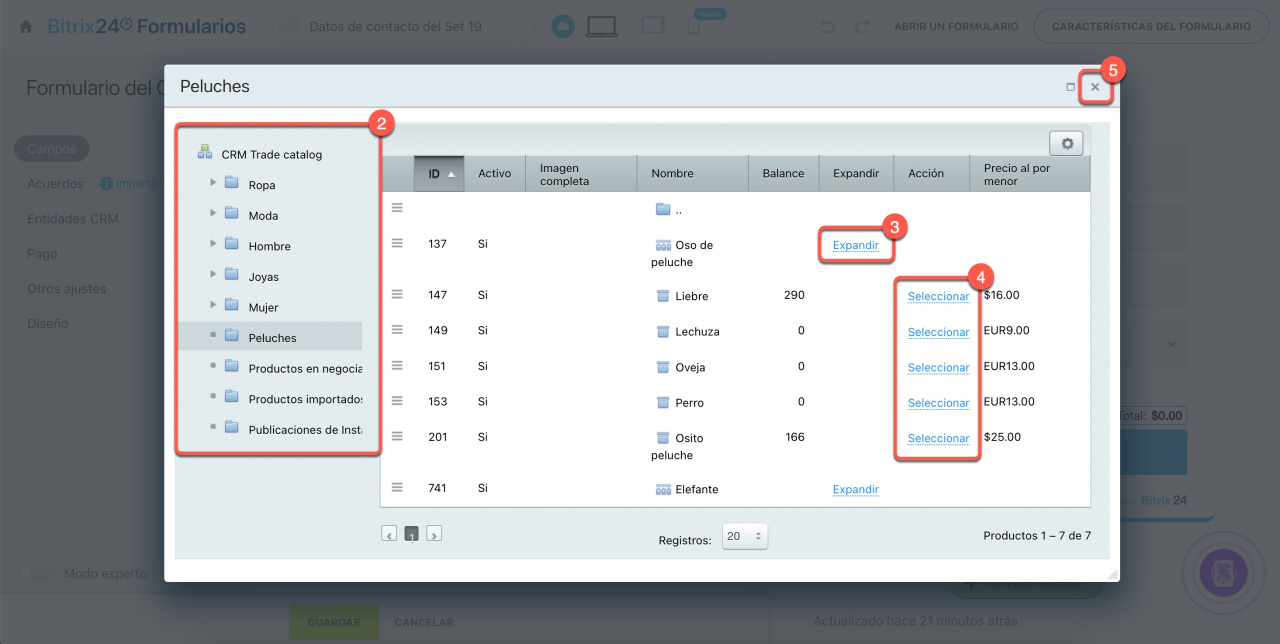Open the Registros per-page dropdown
The width and height of the screenshot is (1280, 644).
tap(745, 536)
